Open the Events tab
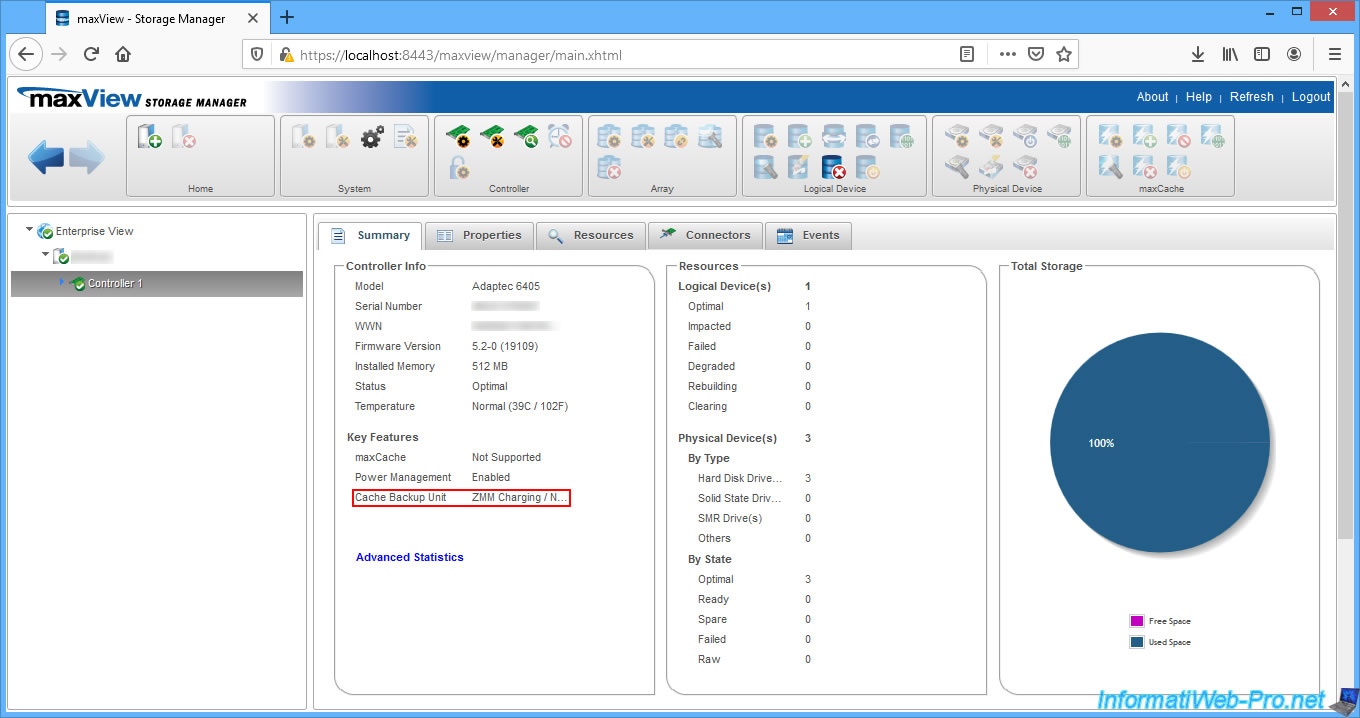Image resolution: width=1360 pixels, height=718 pixels. (808, 236)
